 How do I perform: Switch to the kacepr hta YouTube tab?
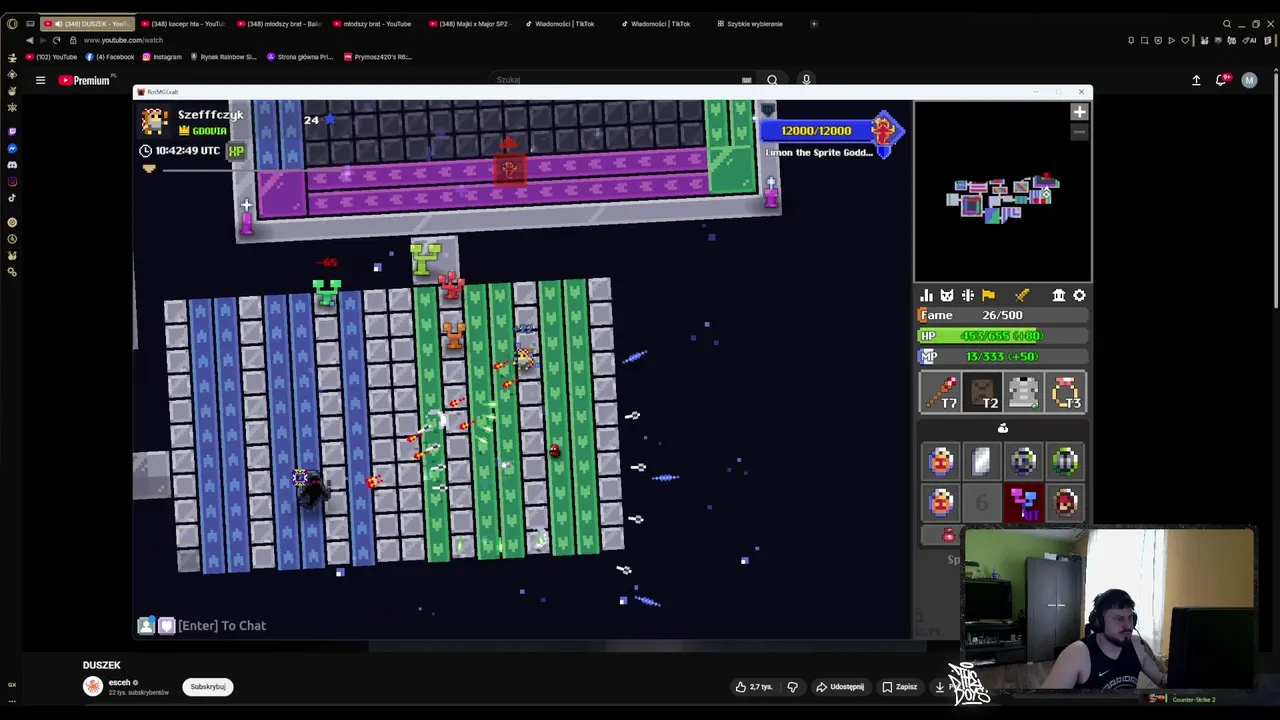coord(183,23)
